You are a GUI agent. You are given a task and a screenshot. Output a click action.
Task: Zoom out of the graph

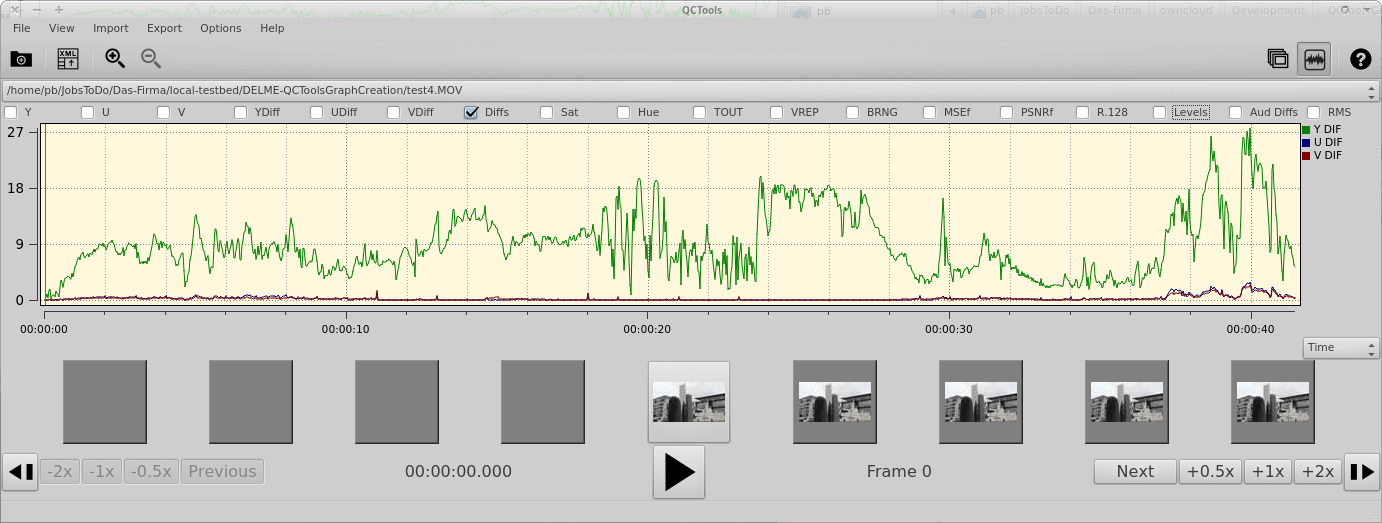coord(151,59)
